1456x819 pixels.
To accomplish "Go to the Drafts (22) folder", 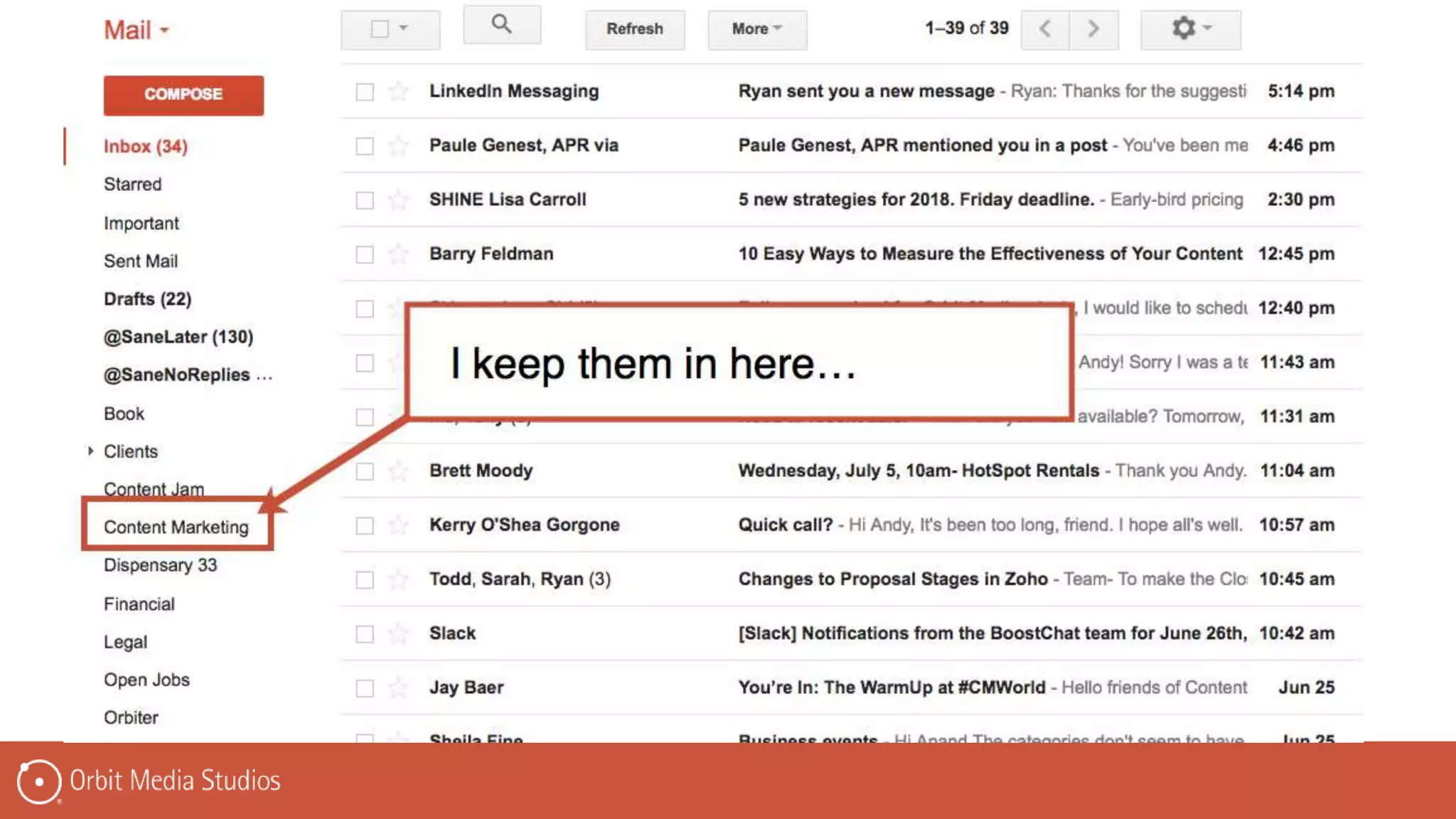I will (x=147, y=299).
